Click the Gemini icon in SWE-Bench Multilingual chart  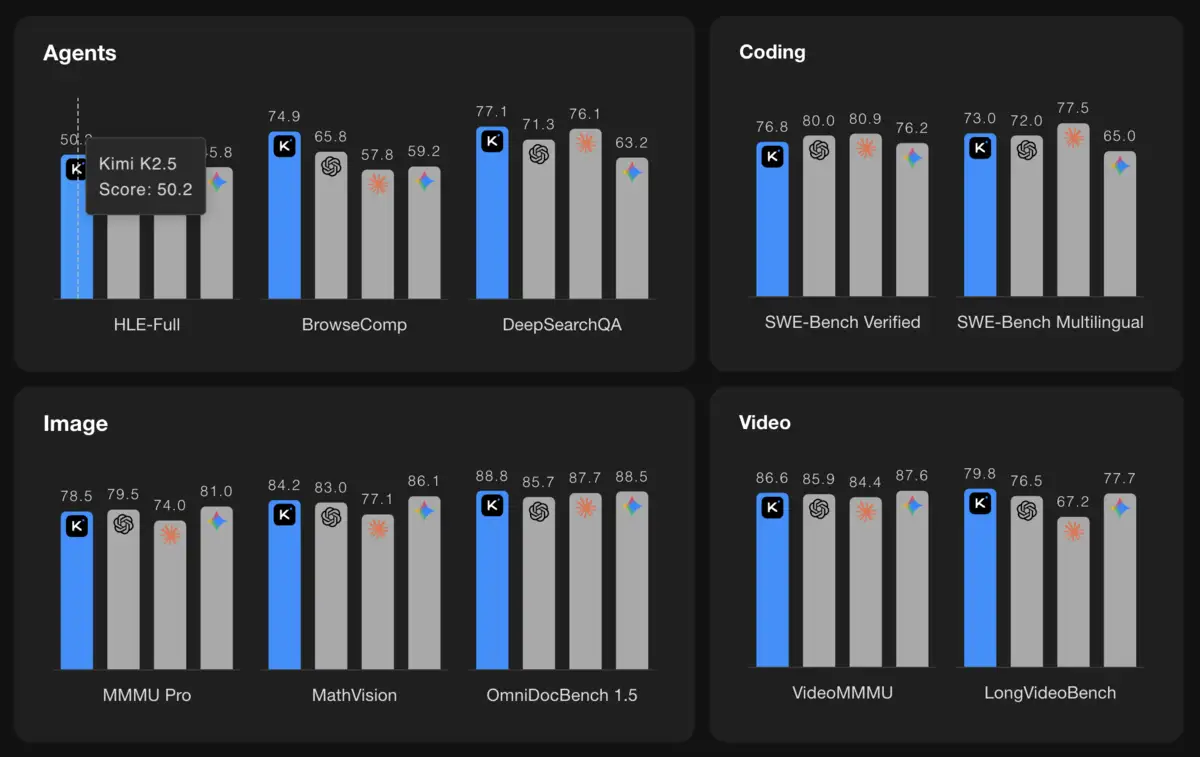(x=1121, y=165)
